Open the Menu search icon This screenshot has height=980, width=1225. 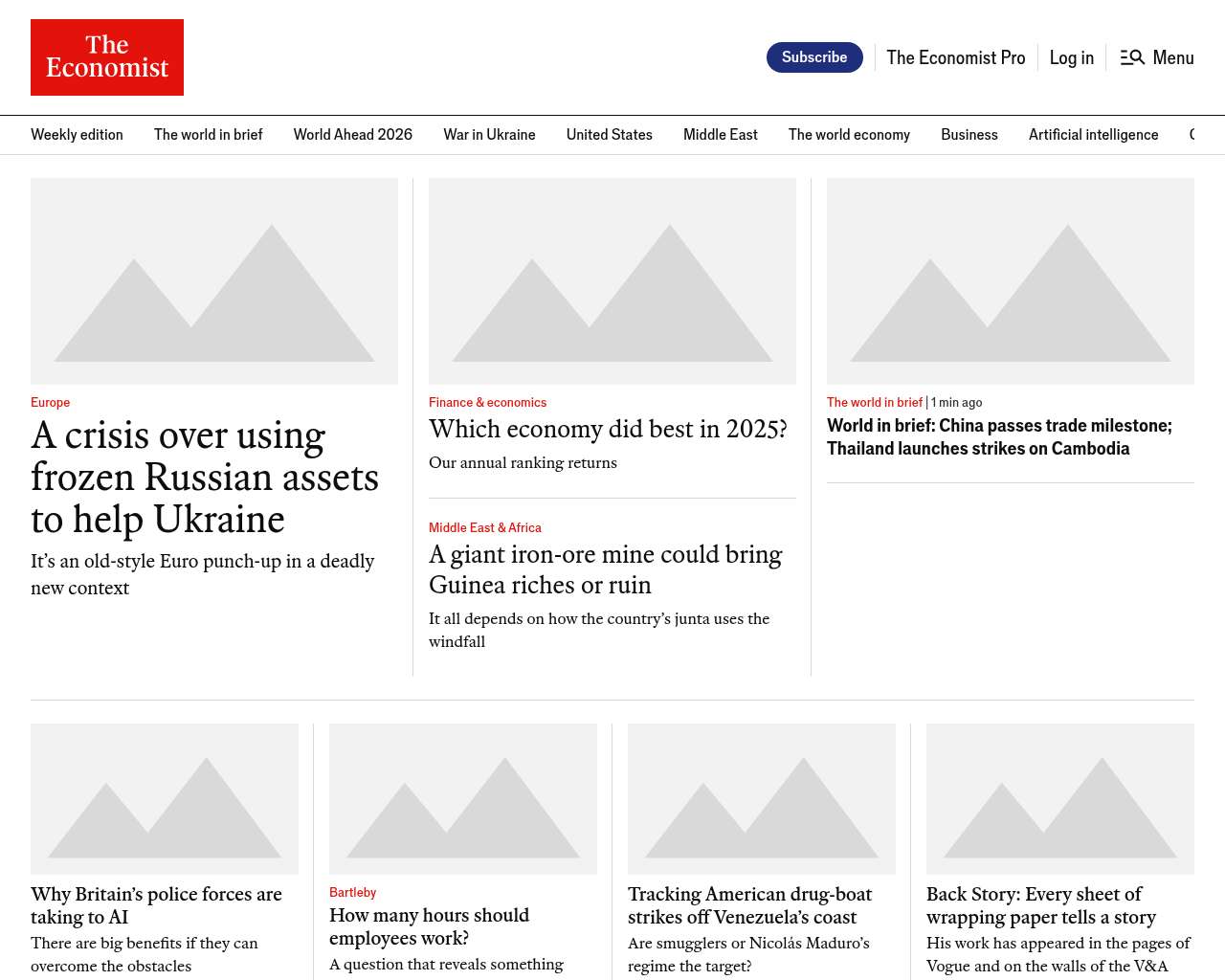pyautogui.click(x=1133, y=57)
